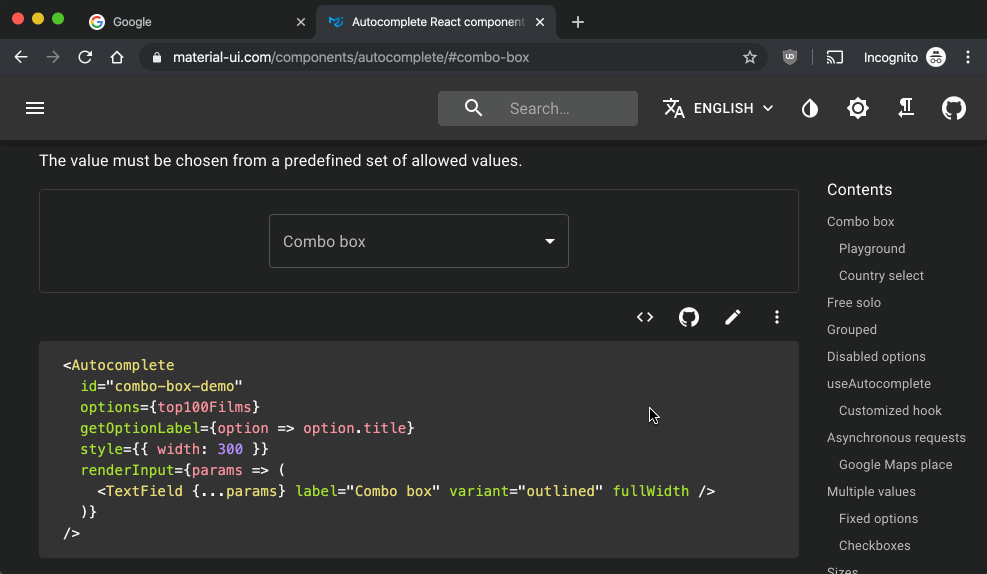View site lock security info
Screen dimensions: 987x574
click(157, 57)
